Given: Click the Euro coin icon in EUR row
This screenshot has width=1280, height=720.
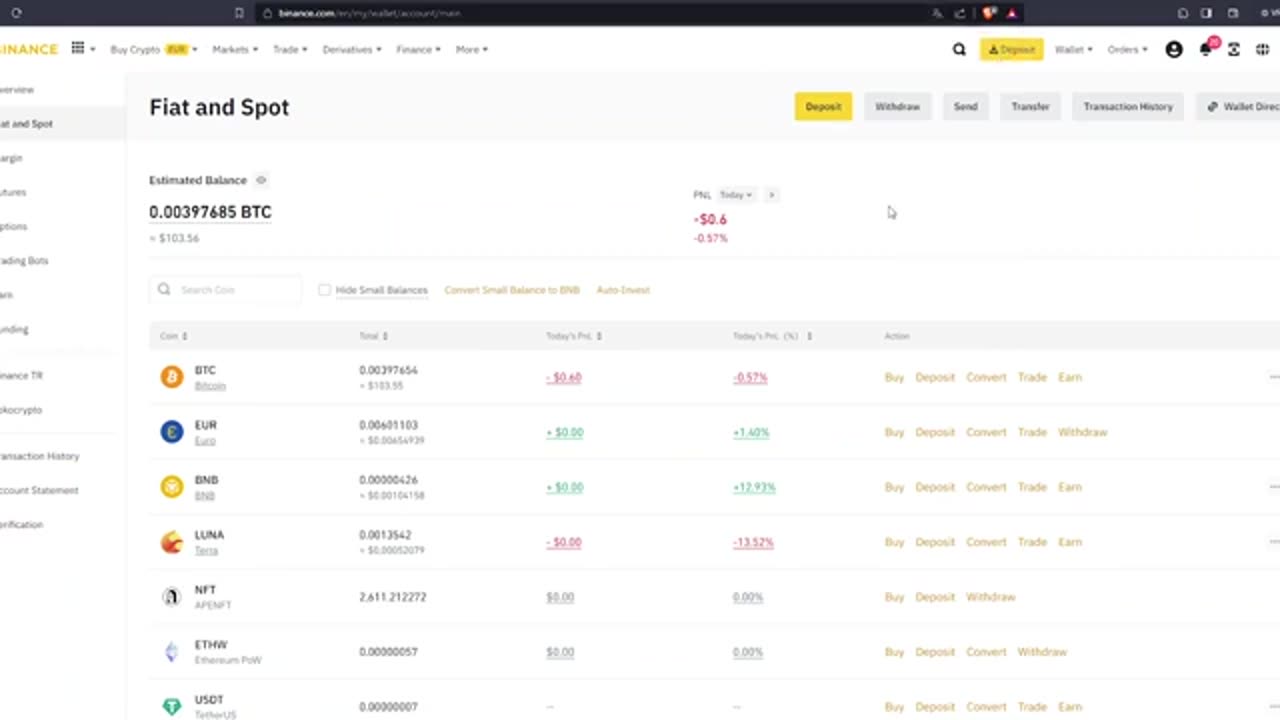Looking at the screenshot, I should [x=172, y=431].
